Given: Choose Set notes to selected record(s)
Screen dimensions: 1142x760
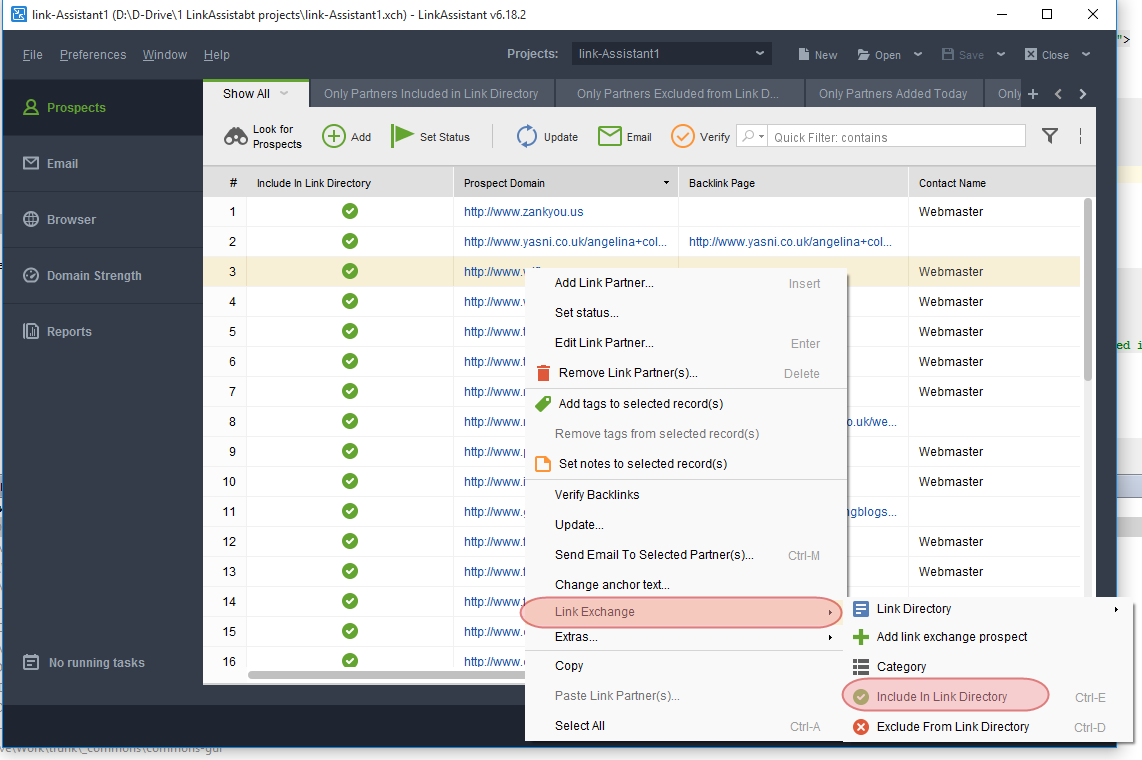Looking at the screenshot, I should [686, 464].
